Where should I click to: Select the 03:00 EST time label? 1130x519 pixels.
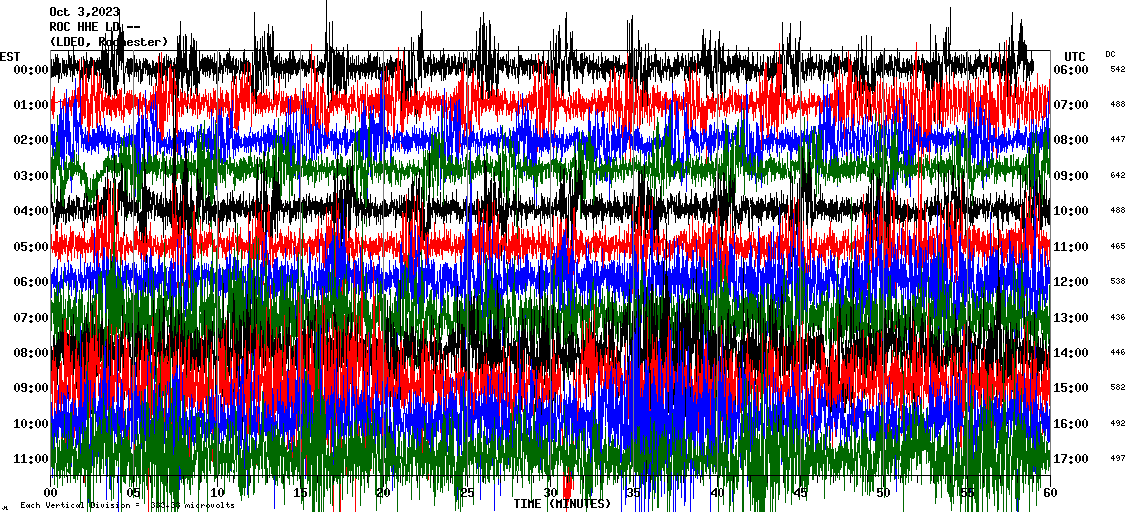point(31,176)
